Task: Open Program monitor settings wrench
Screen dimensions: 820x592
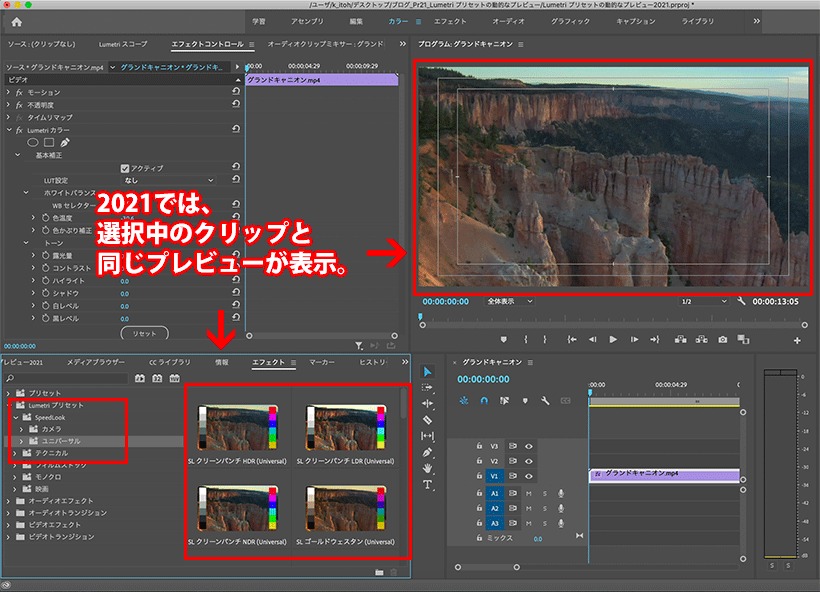Action: point(741,301)
